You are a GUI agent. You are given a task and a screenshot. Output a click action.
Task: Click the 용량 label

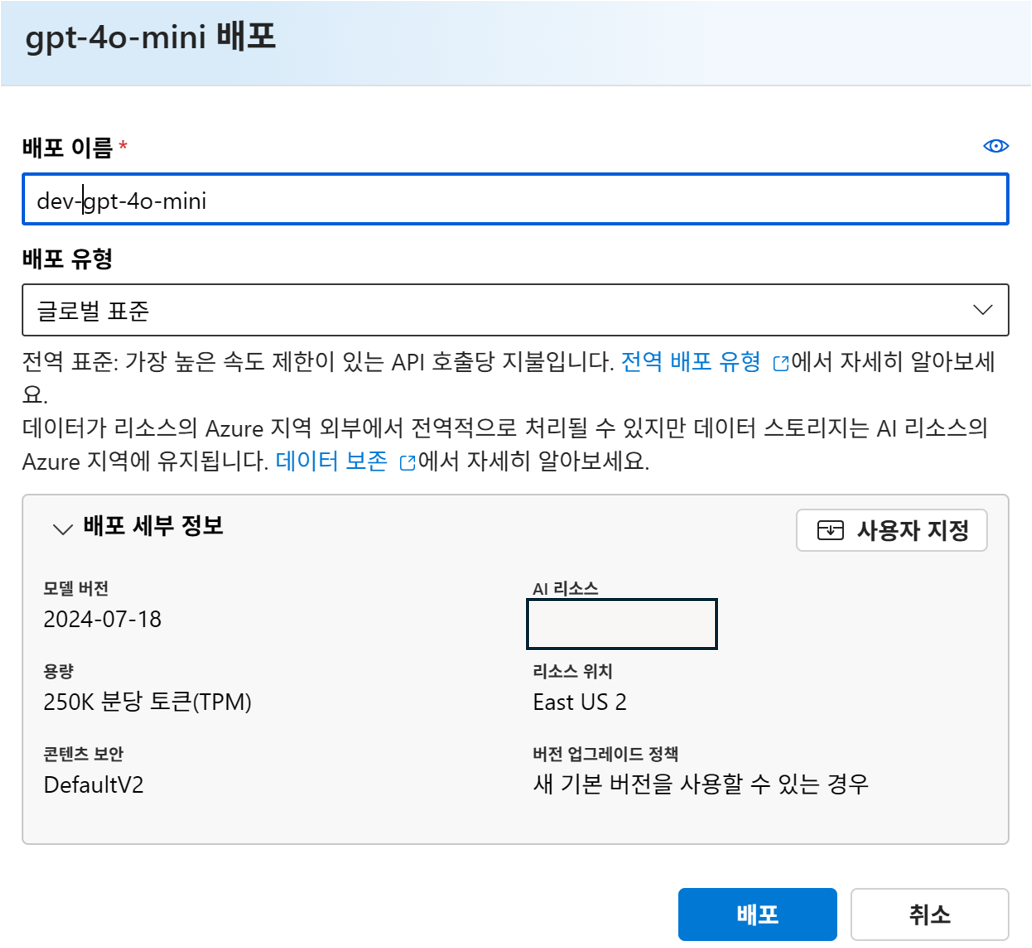(x=59, y=671)
